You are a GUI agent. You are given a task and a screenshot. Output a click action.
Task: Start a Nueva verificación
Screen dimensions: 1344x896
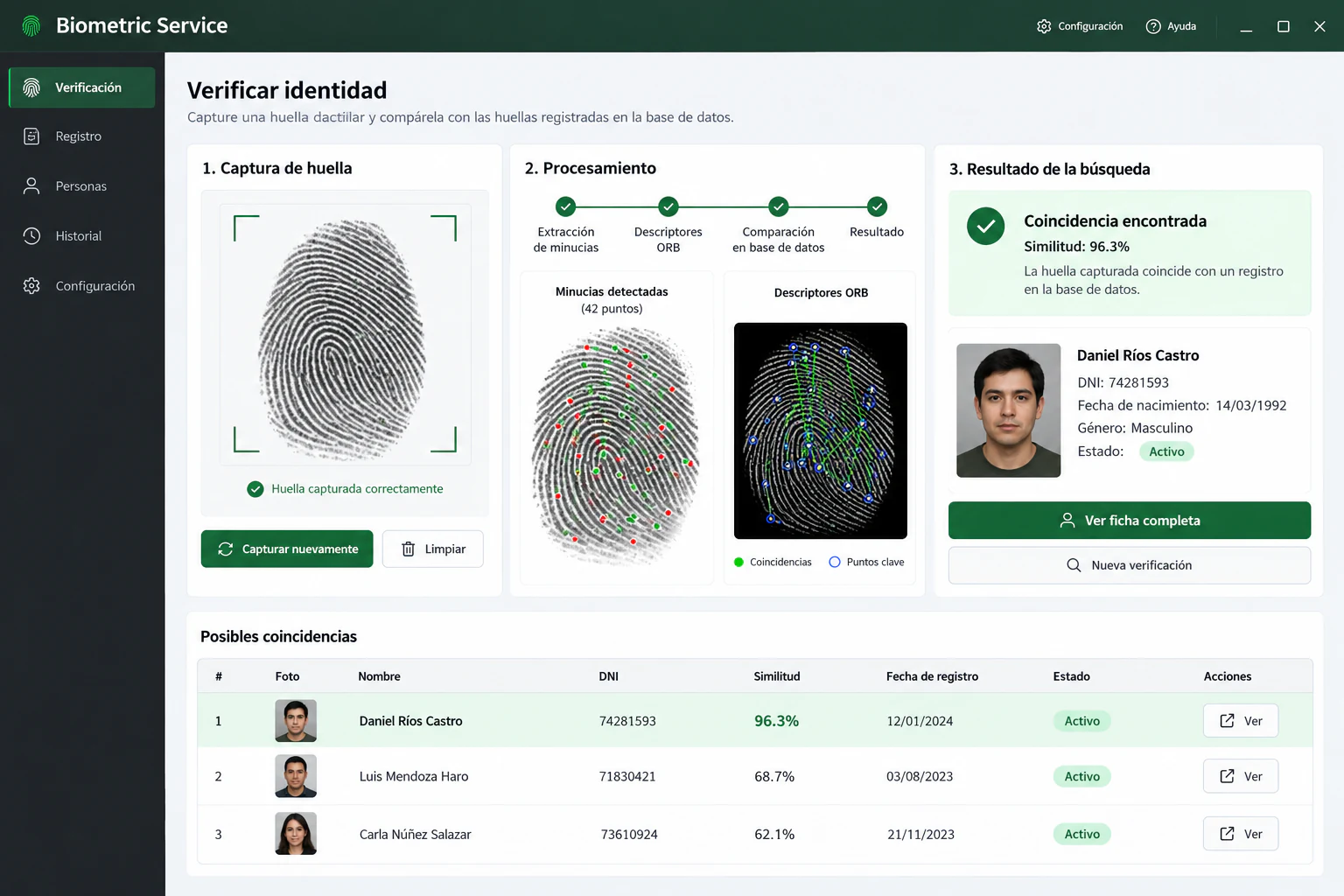(x=1130, y=565)
